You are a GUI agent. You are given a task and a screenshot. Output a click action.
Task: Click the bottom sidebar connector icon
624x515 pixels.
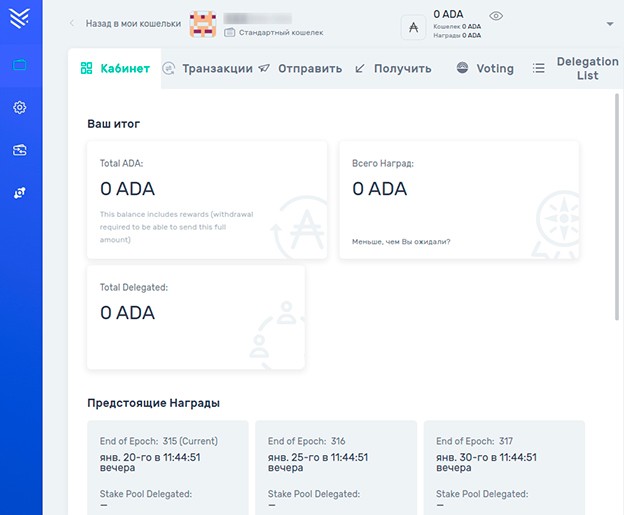pos(20,193)
